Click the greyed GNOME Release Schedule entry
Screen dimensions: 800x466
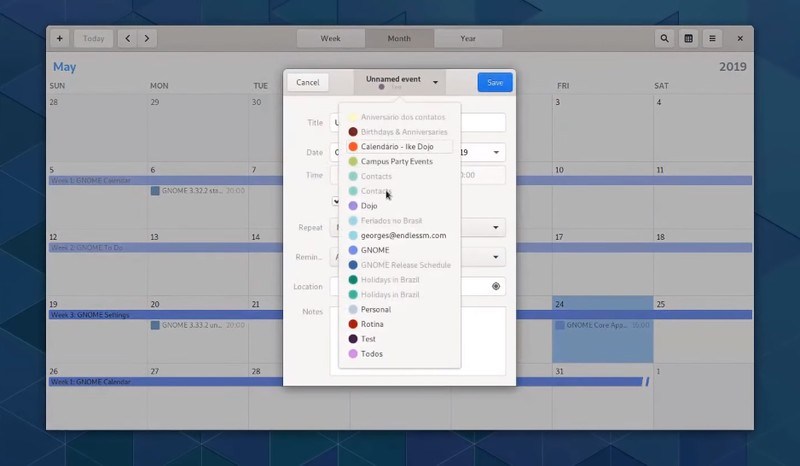click(399, 265)
